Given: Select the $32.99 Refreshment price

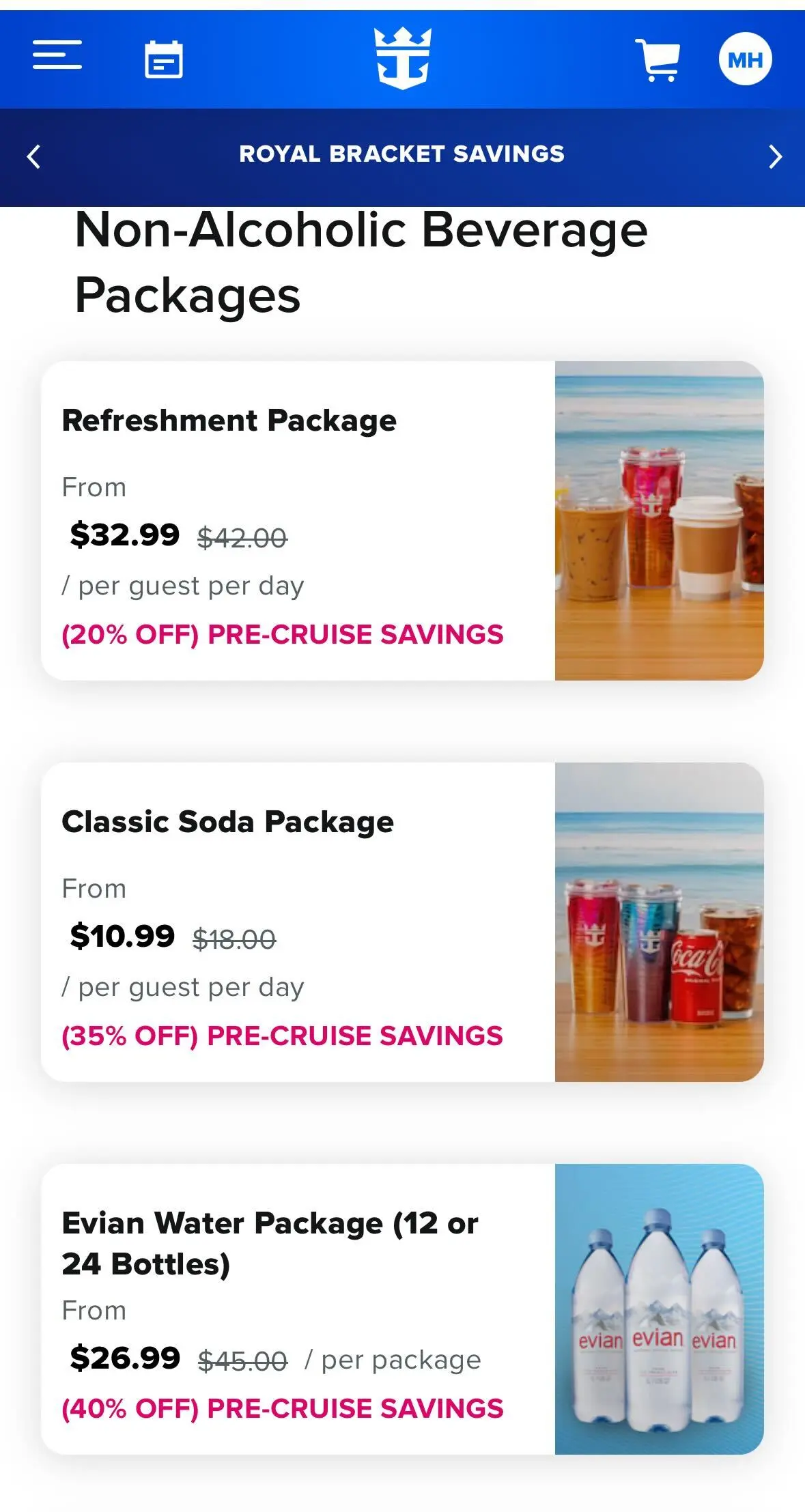Looking at the screenshot, I should click(x=125, y=534).
